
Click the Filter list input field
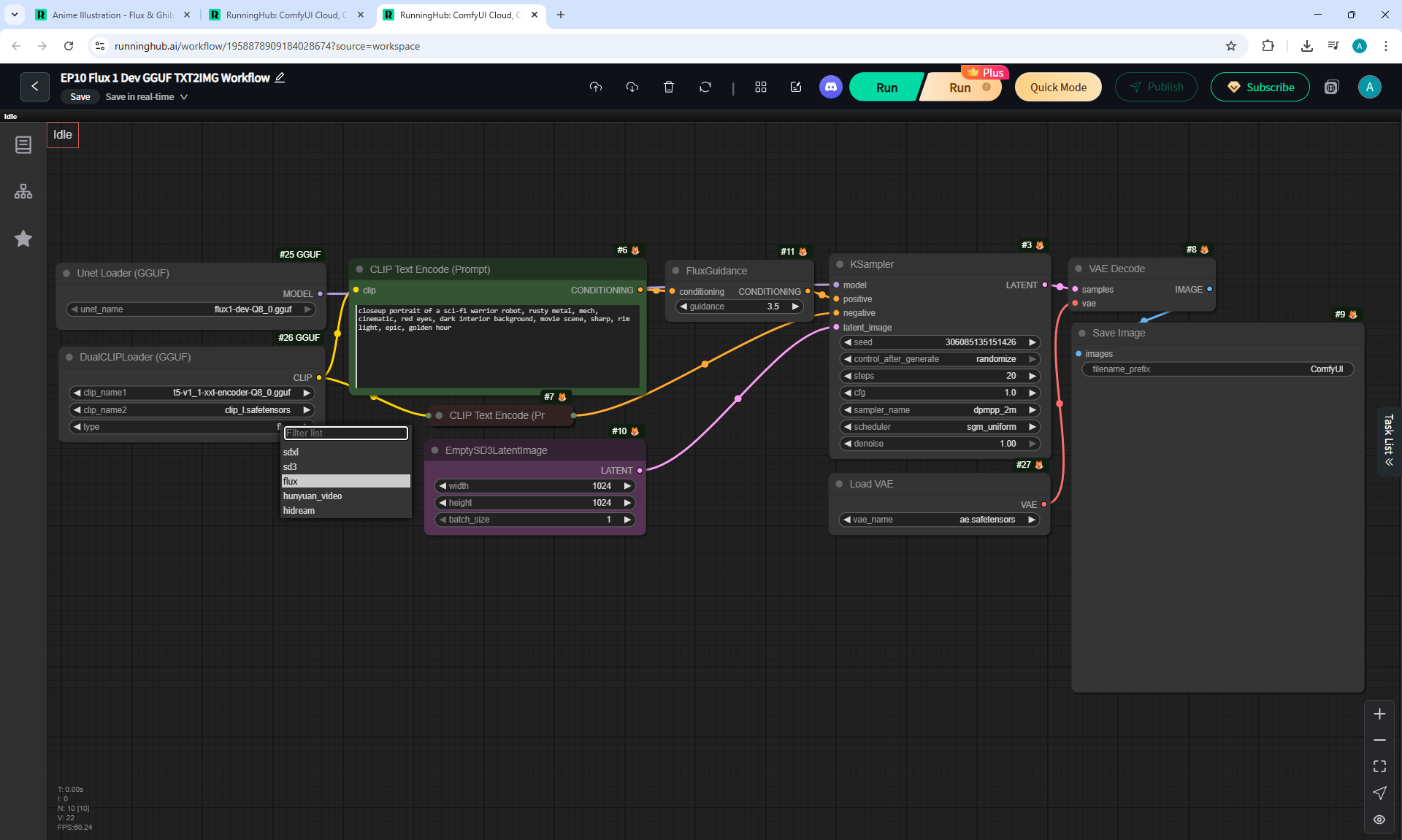tap(345, 434)
